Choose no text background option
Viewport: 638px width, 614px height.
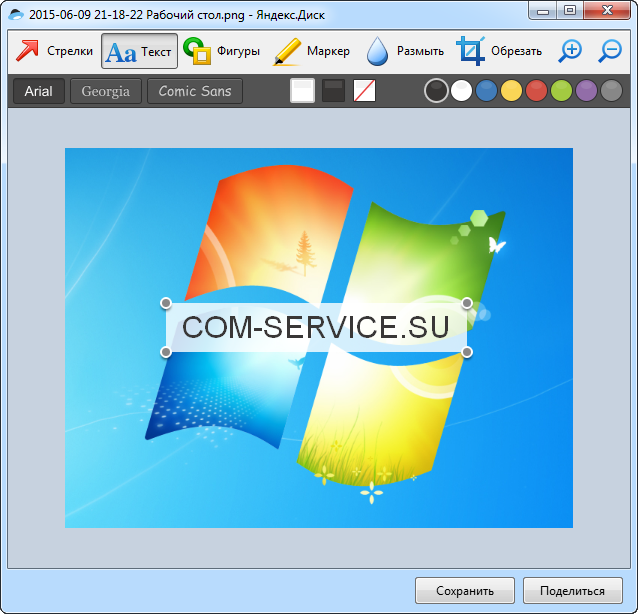click(x=364, y=90)
